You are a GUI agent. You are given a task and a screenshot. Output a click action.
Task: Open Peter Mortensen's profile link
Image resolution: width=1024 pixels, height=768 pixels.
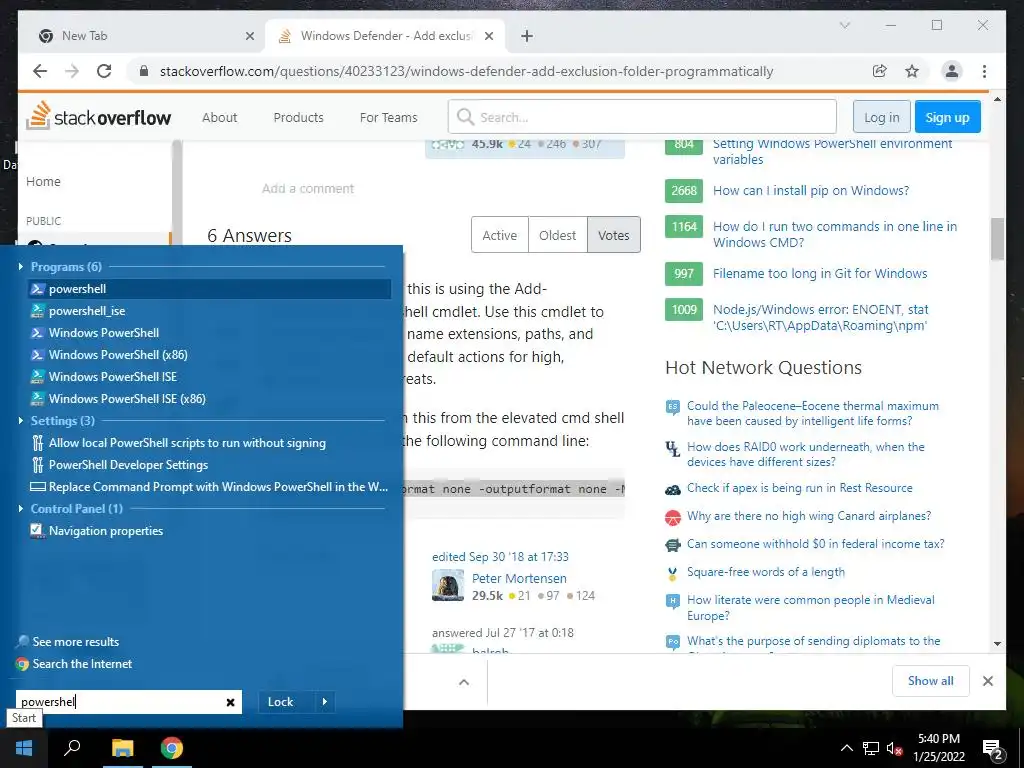pyautogui.click(x=519, y=579)
